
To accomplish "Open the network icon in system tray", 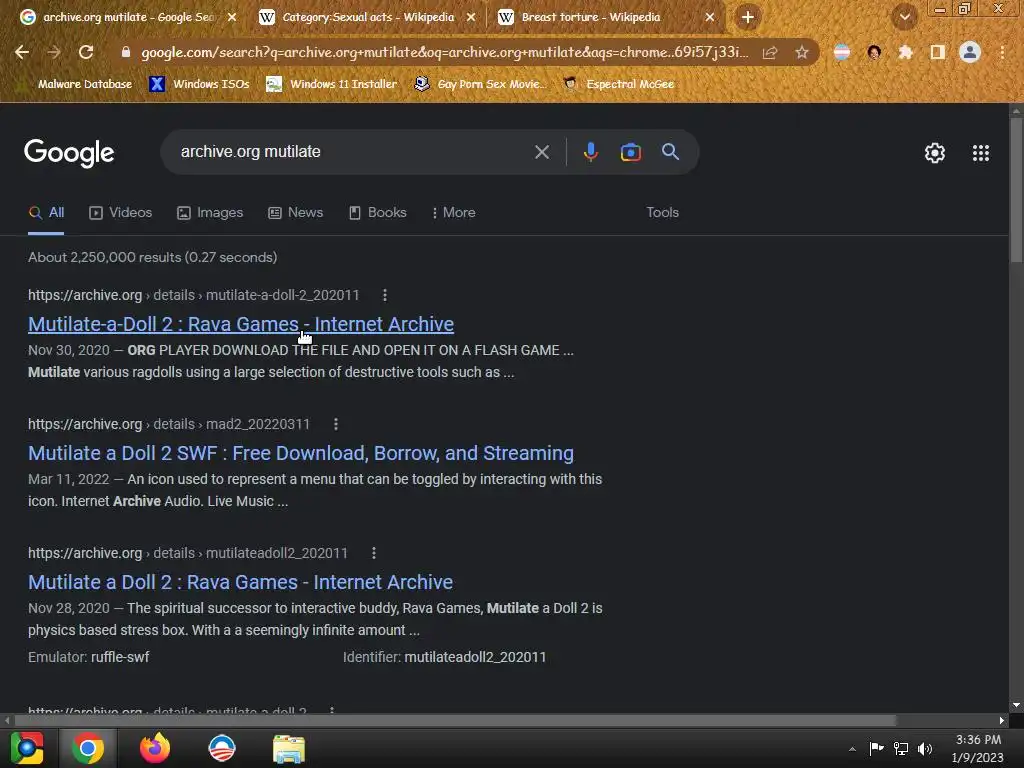I will click(901, 749).
